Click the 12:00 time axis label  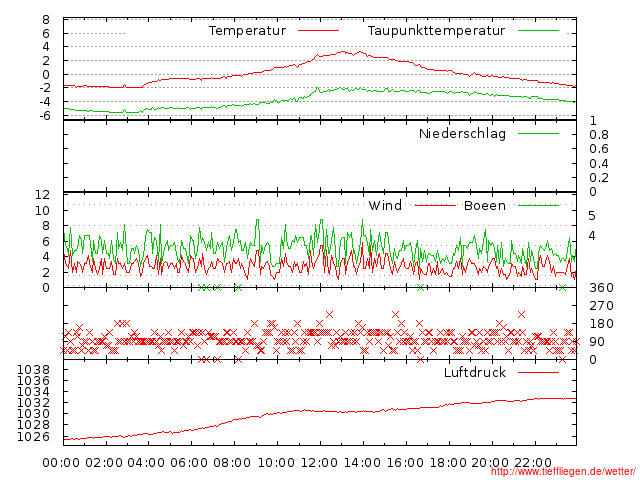(x=319, y=463)
